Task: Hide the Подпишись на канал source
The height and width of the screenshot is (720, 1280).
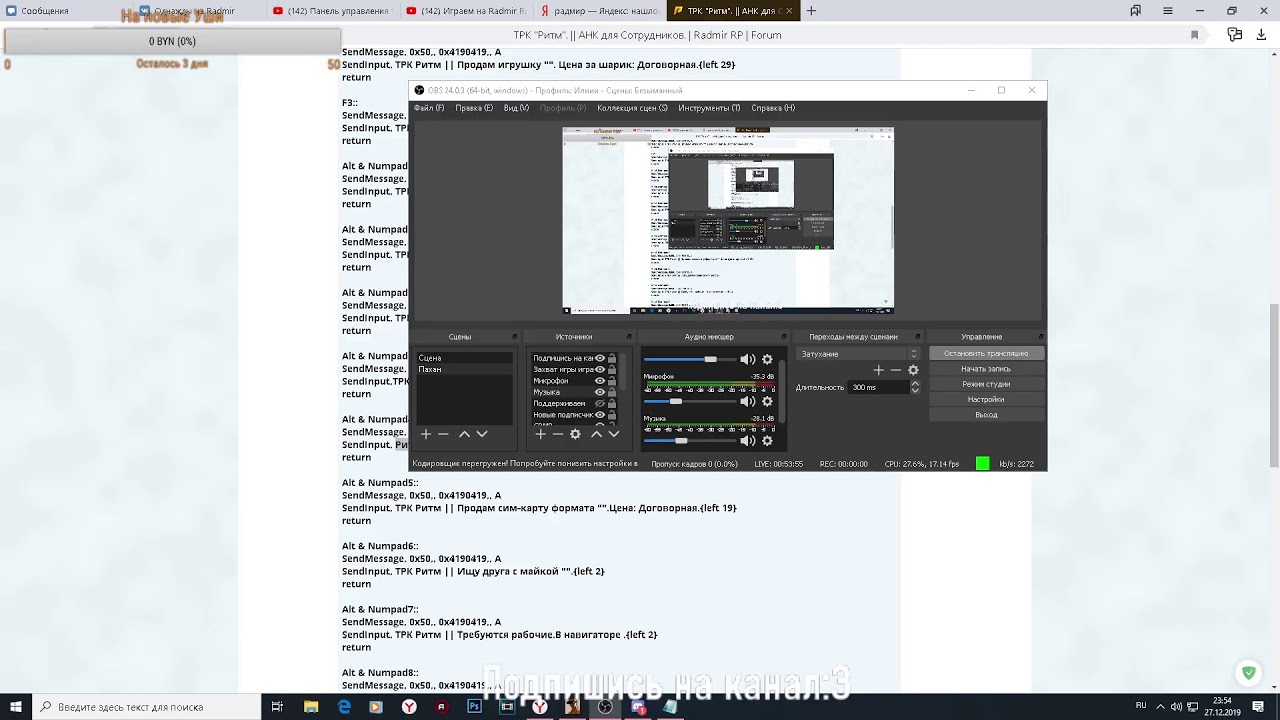Action: click(600, 358)
